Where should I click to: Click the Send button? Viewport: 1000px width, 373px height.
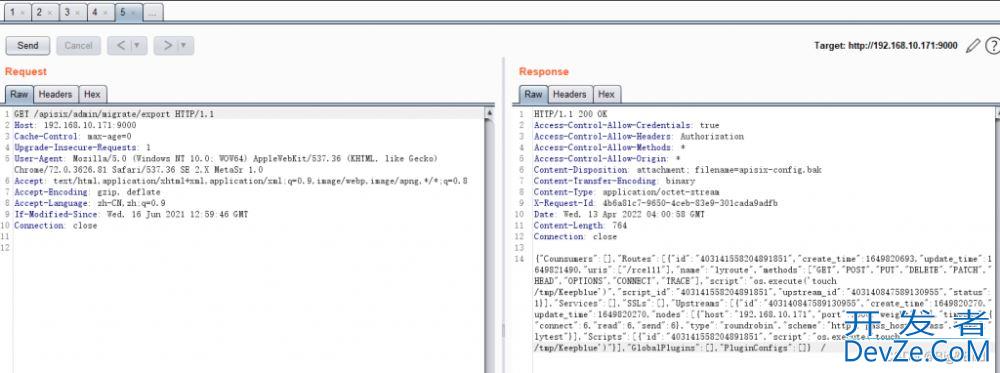(27, 45)
